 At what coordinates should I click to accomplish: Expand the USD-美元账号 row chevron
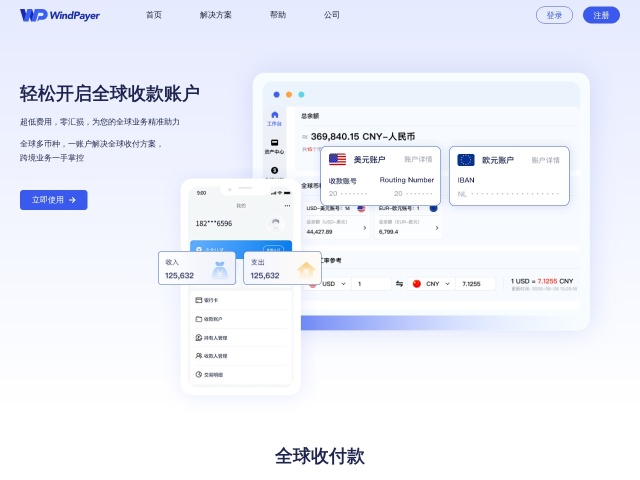364,228
